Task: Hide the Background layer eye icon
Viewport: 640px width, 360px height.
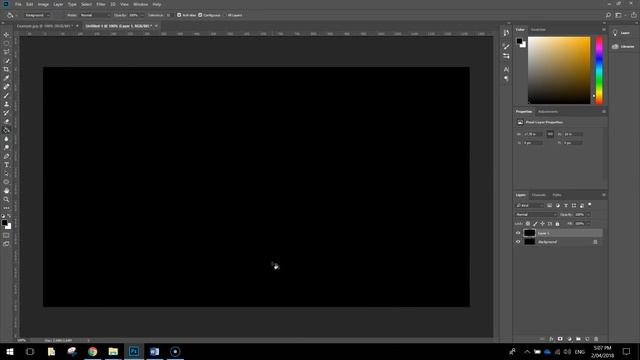Action: coord(518,242)
